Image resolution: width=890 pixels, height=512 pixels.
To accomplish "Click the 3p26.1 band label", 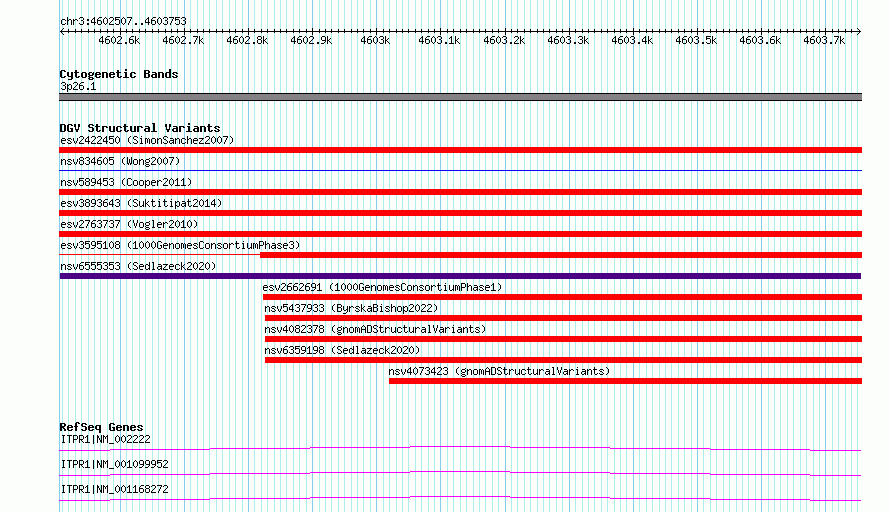I will point(78,86).
